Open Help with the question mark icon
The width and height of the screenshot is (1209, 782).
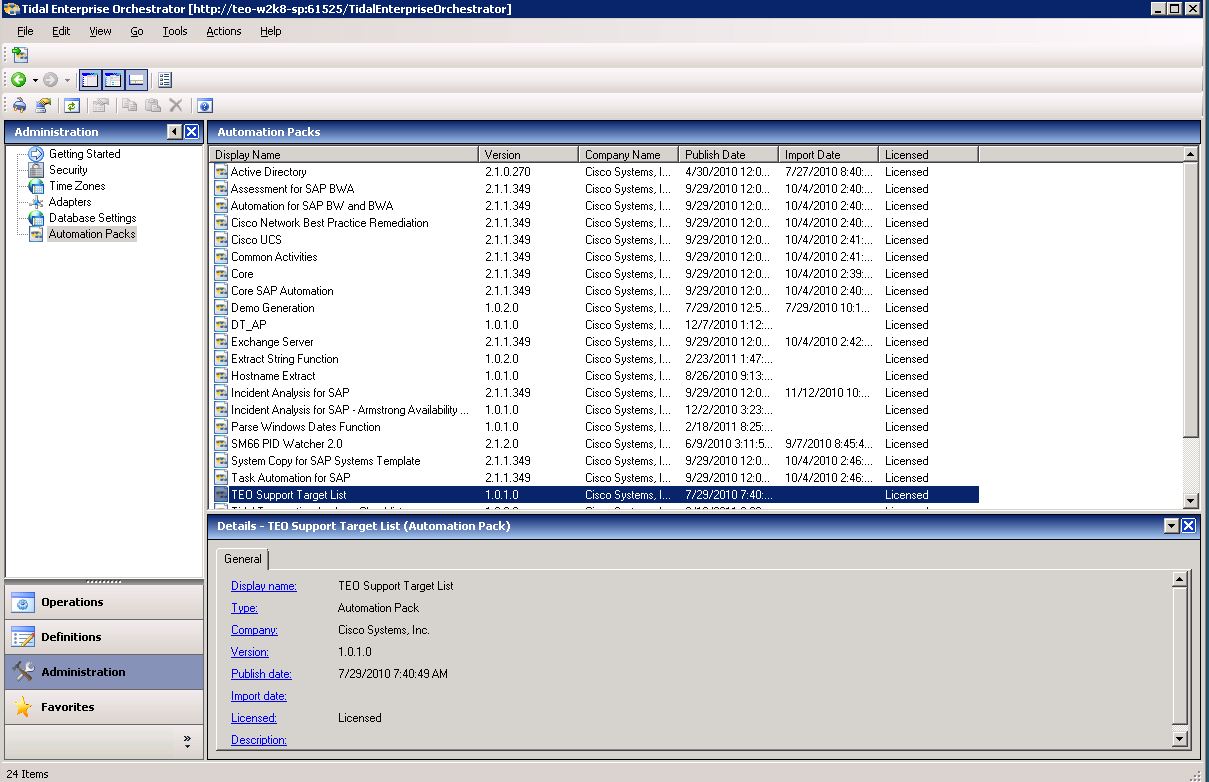205,105
